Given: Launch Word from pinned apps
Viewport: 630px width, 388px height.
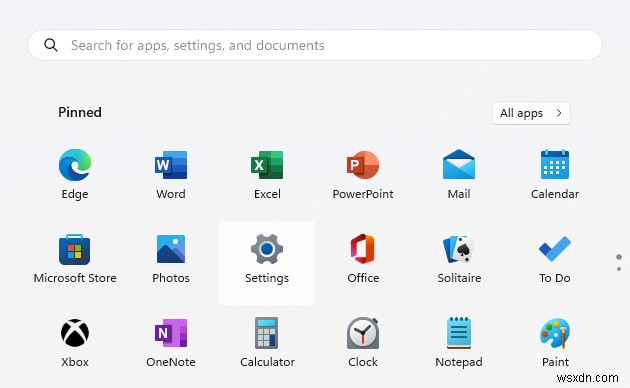Looking at the screenshot, I should click(x=171, y=165).
